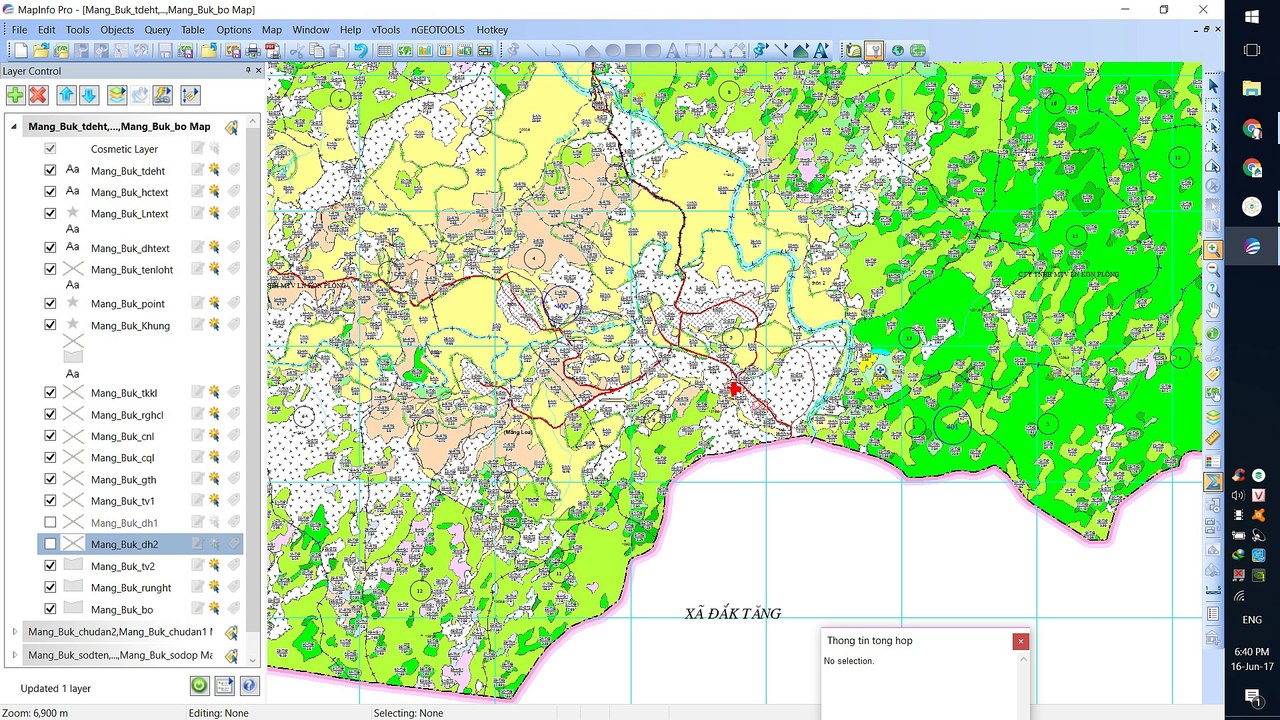Click the Cut scissors icon

coord(297,50)
